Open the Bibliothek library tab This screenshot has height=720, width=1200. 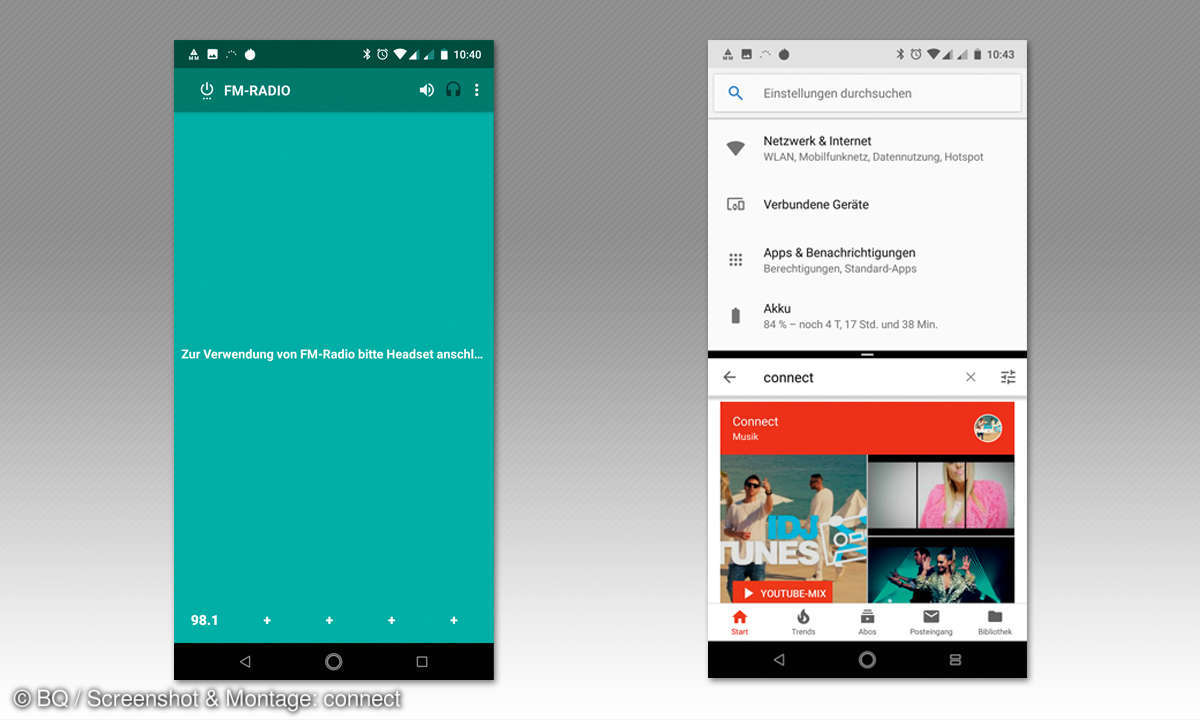coord(994,621)
